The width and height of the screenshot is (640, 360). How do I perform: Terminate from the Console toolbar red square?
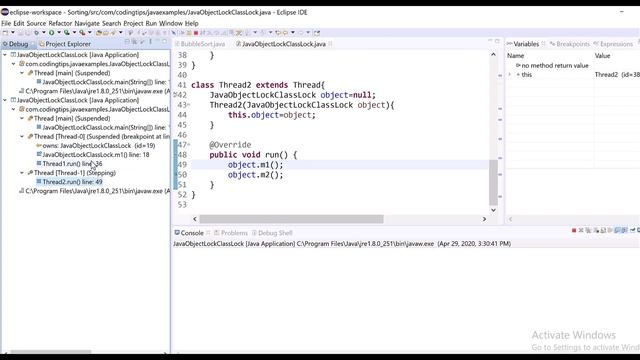[574, 231]
